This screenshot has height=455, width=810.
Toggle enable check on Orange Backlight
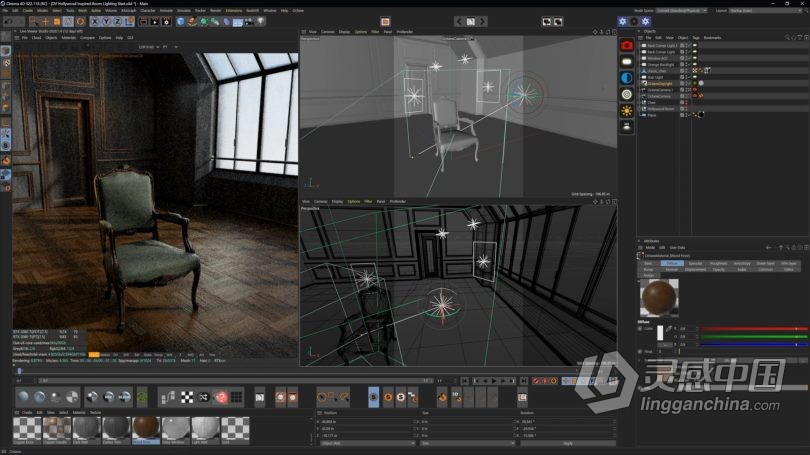point(689,65)
